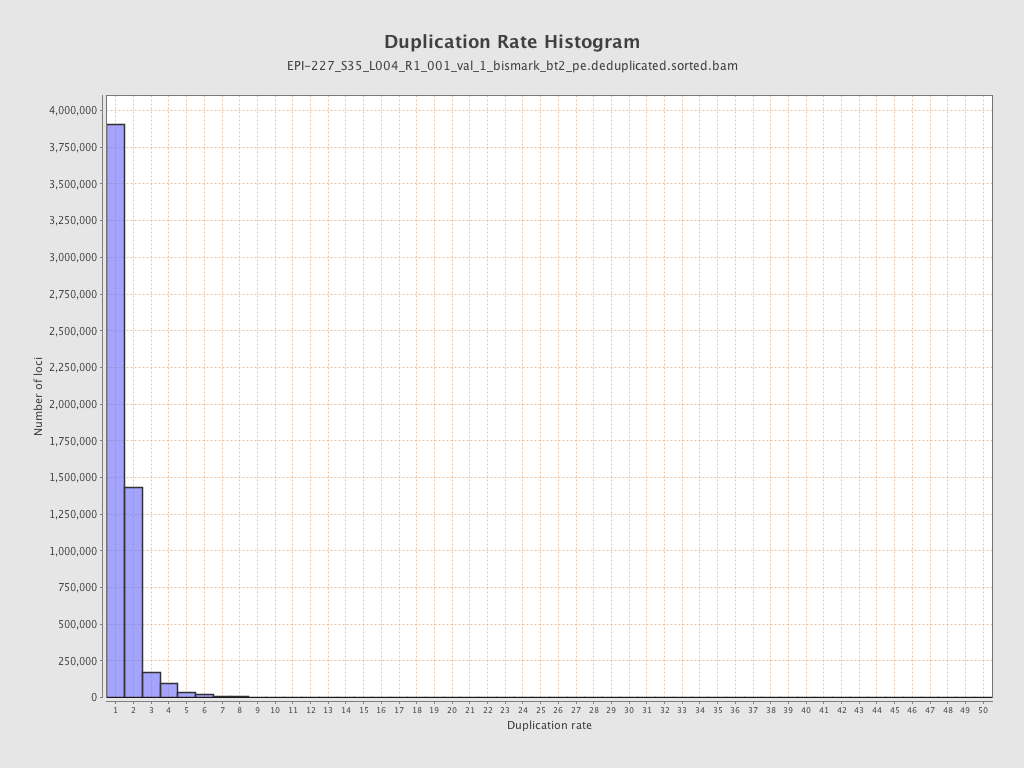Image resolution: width=1024 pixels, height=768 pixels.
Task: Click the 2,750,000 y-axis tick label
Action: click(x=73, y=294)
